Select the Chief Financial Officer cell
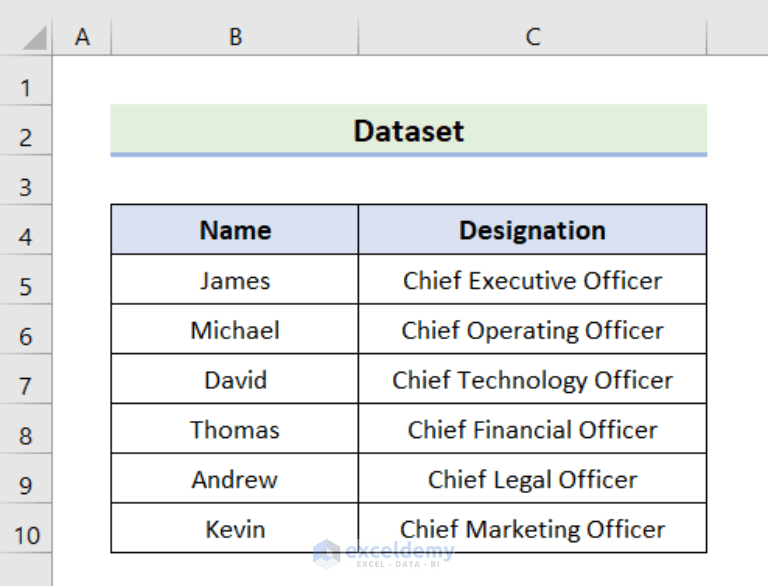Viewport: 768px width, 586px height. click(x=532, y=429)
